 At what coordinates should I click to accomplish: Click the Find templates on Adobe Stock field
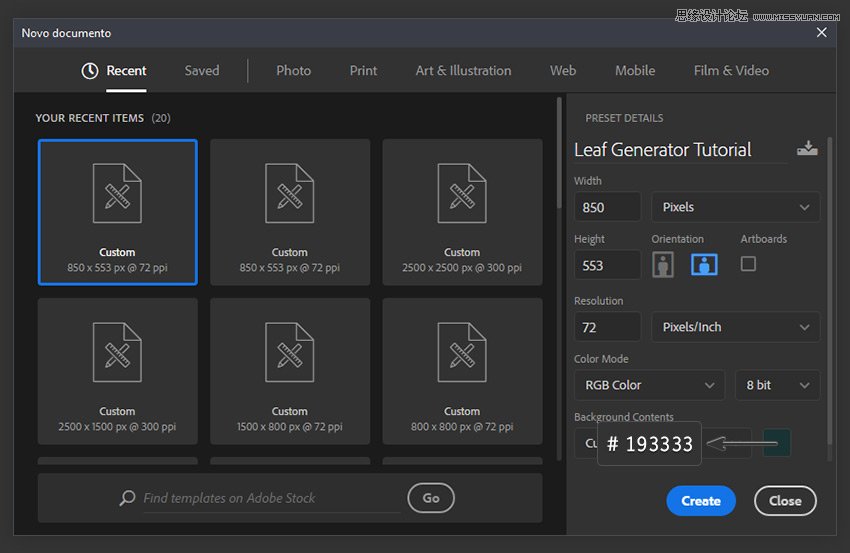pos(270,498)
